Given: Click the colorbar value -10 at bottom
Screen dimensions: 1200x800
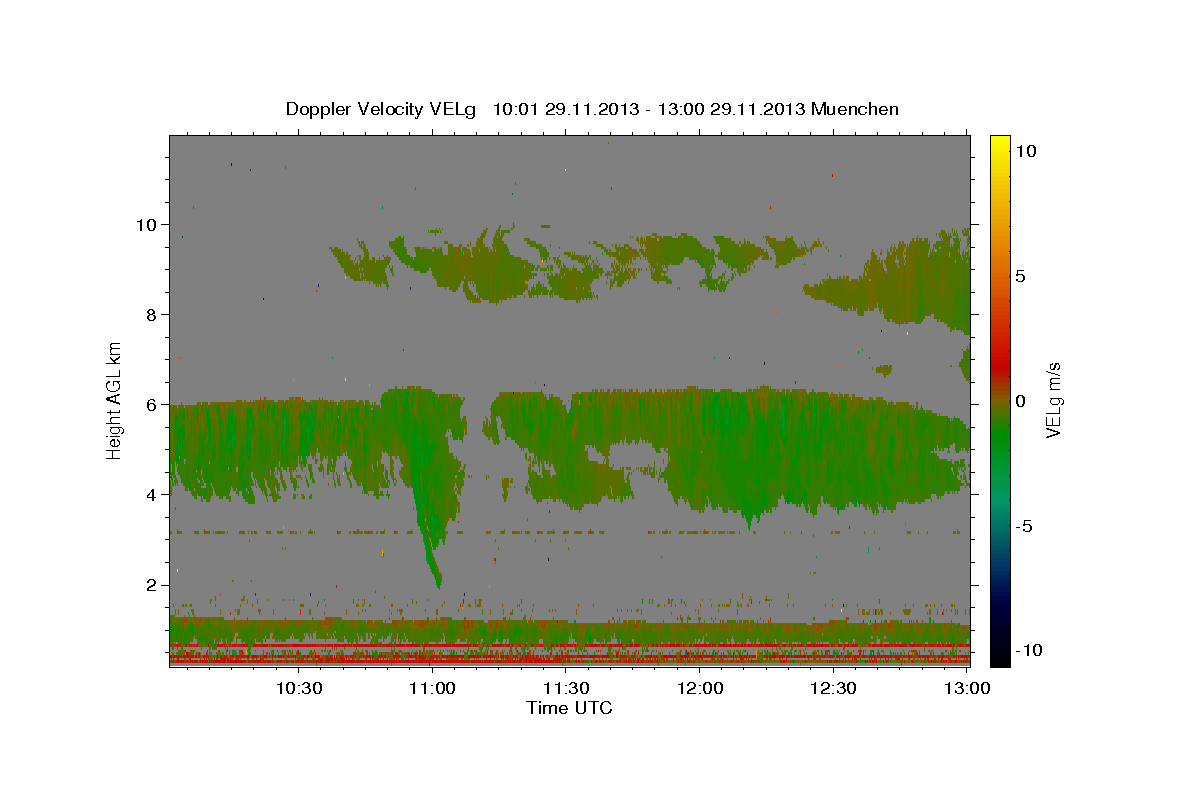Looking at the screenshot, I should (1029, 650).
